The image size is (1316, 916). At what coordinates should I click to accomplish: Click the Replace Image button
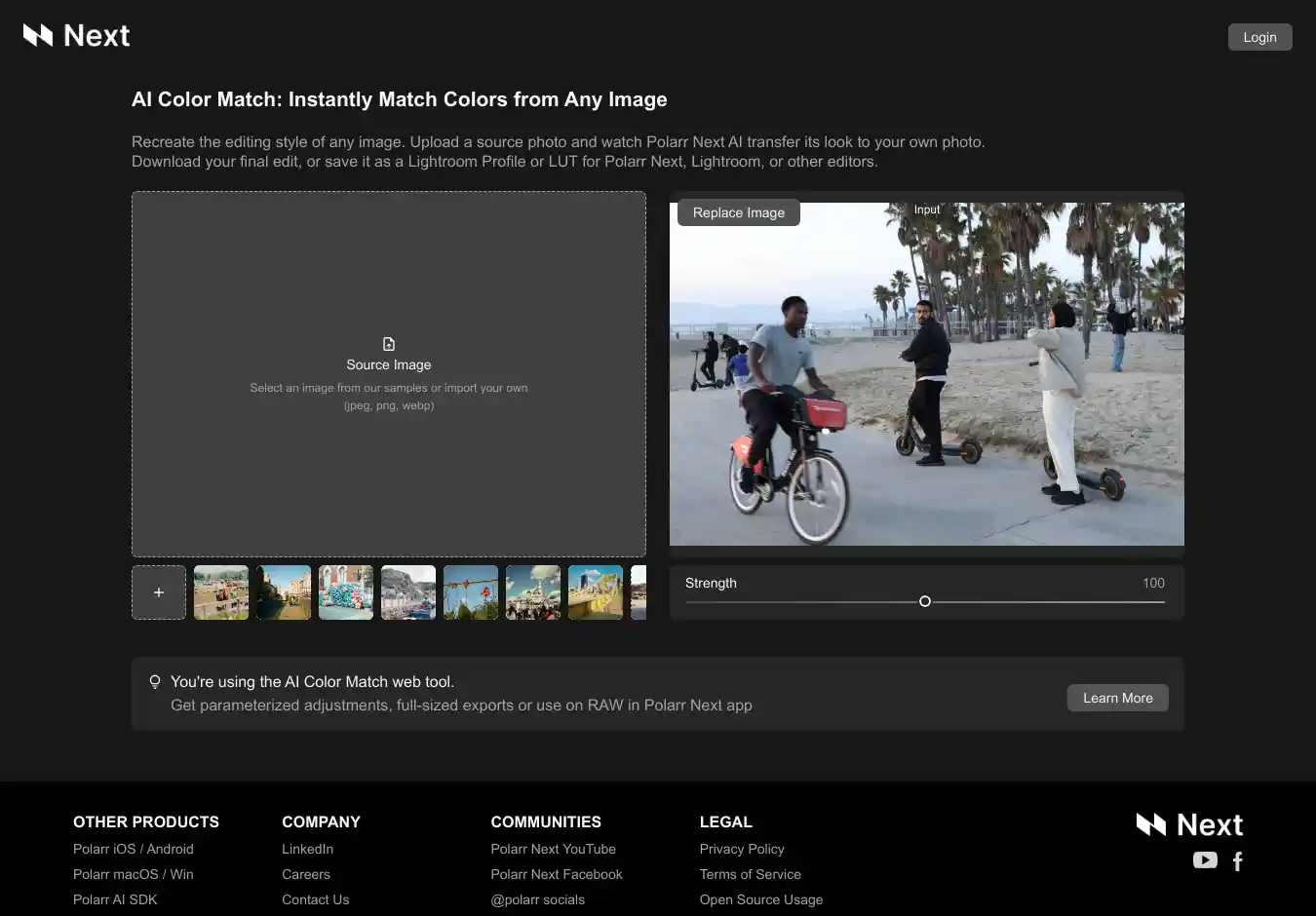coord(738,212)
